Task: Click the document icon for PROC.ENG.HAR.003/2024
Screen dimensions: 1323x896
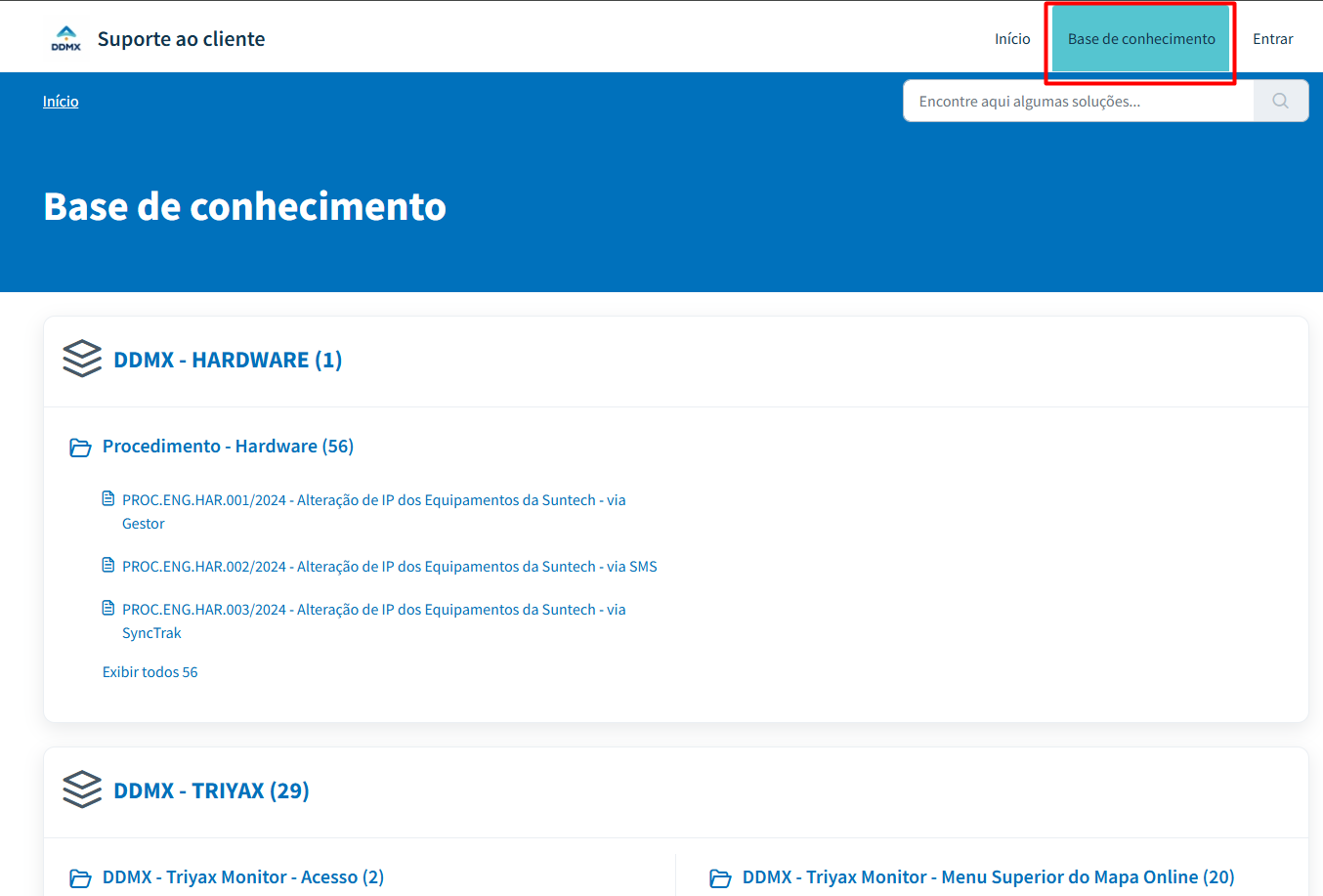Action: point(108,609)
